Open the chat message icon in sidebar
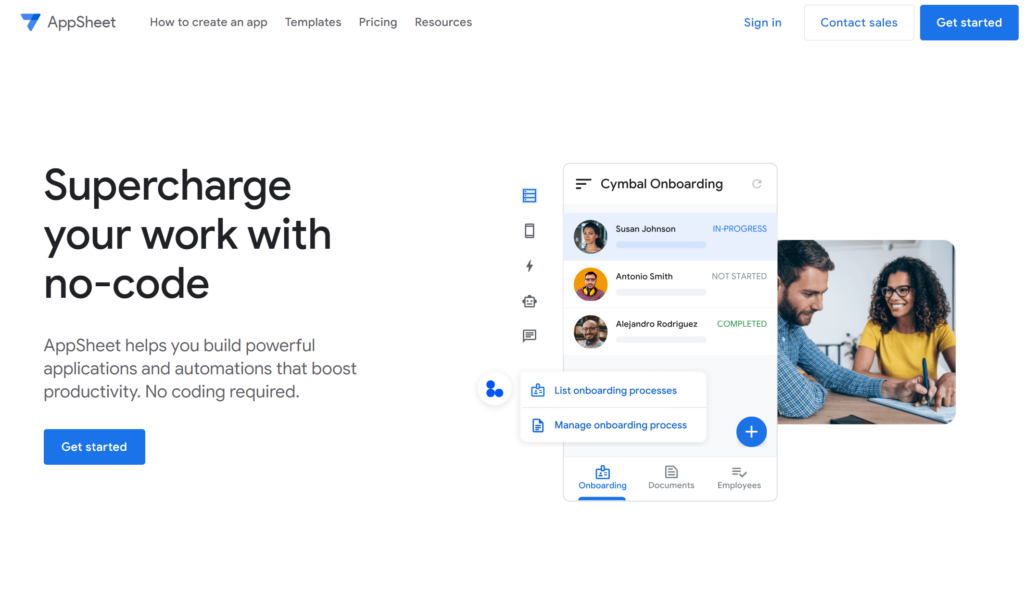The width and height of the screenshot is (1024, 598). [x=529, y=336]
